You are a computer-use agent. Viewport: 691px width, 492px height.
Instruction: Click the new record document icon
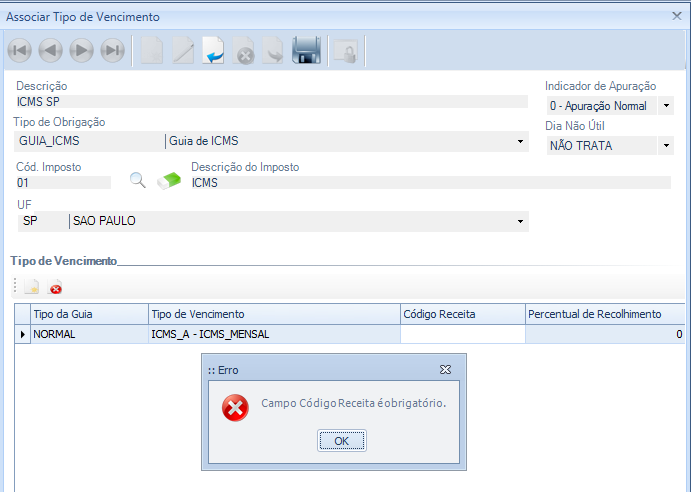152,50
